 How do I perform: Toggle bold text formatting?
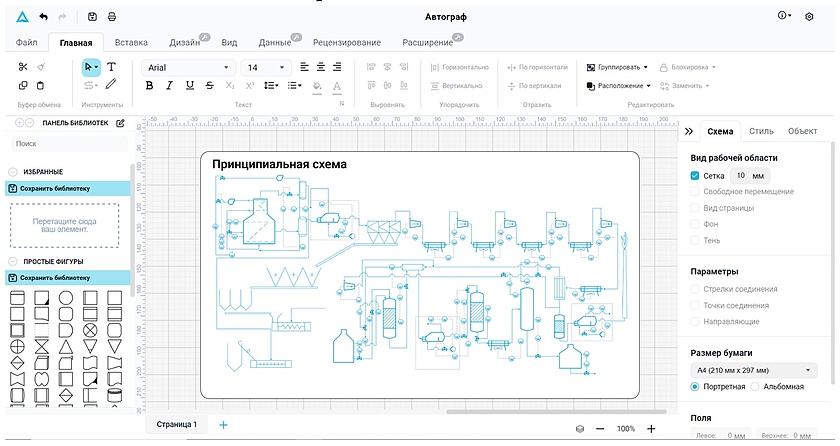(150, 86)
